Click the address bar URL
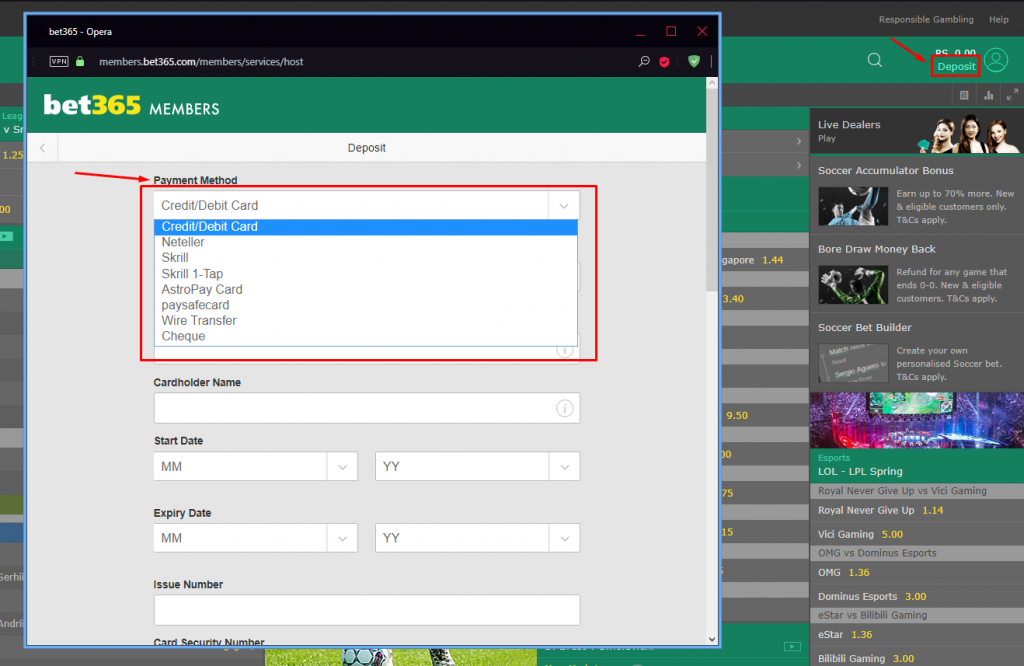Viewport: 1024px width, 666px height. (x=201, y=62)
